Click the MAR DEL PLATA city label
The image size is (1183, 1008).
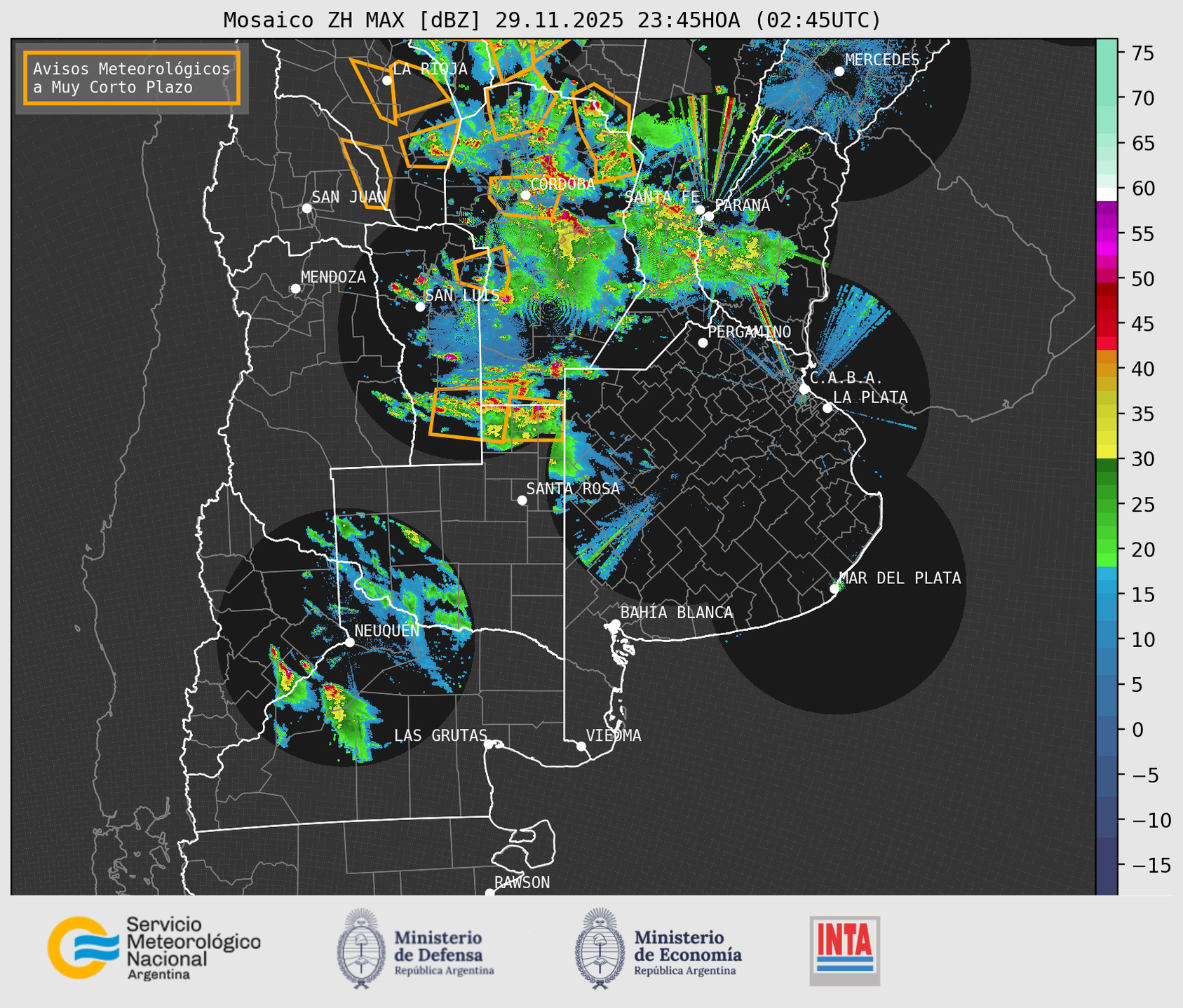pyautogui.click(x=900, y=578)
